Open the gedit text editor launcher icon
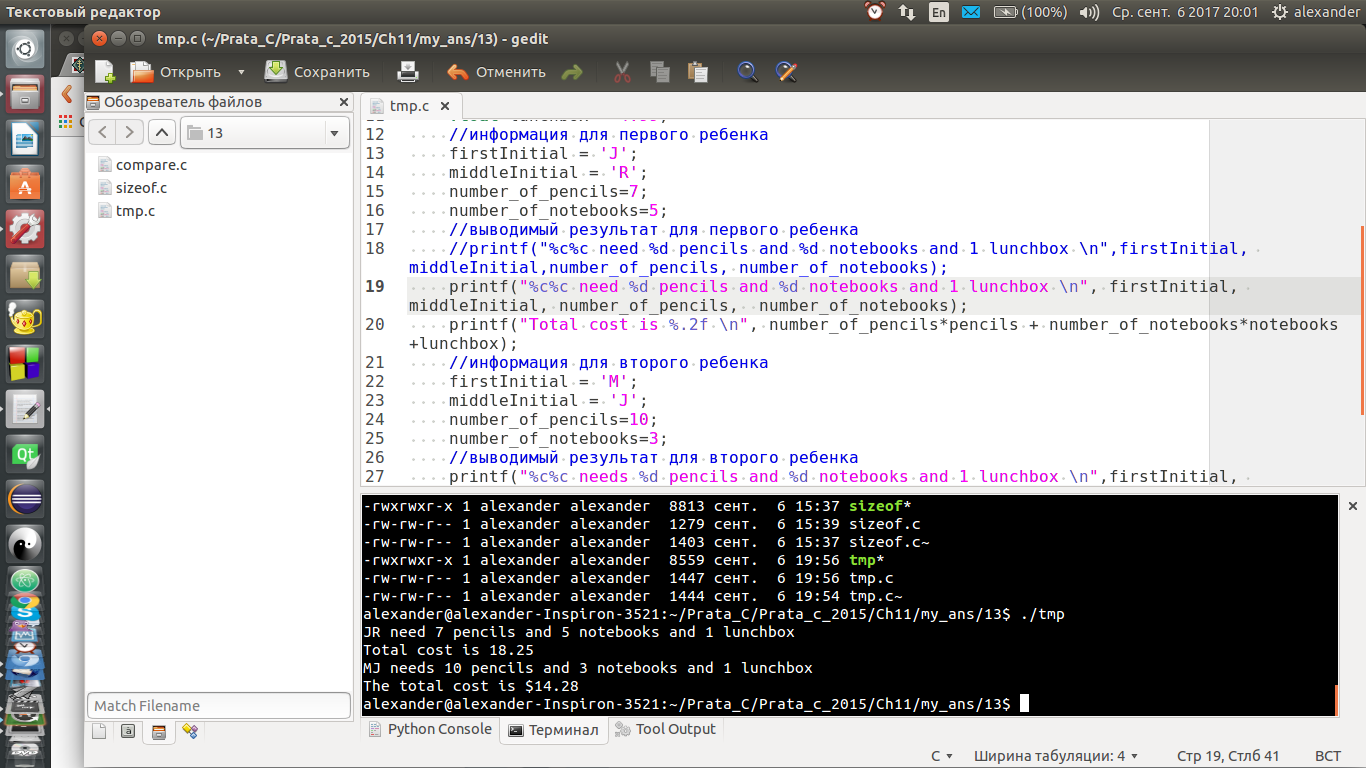The height and width of the screenshot is (768, 1366). pos(25,409)
